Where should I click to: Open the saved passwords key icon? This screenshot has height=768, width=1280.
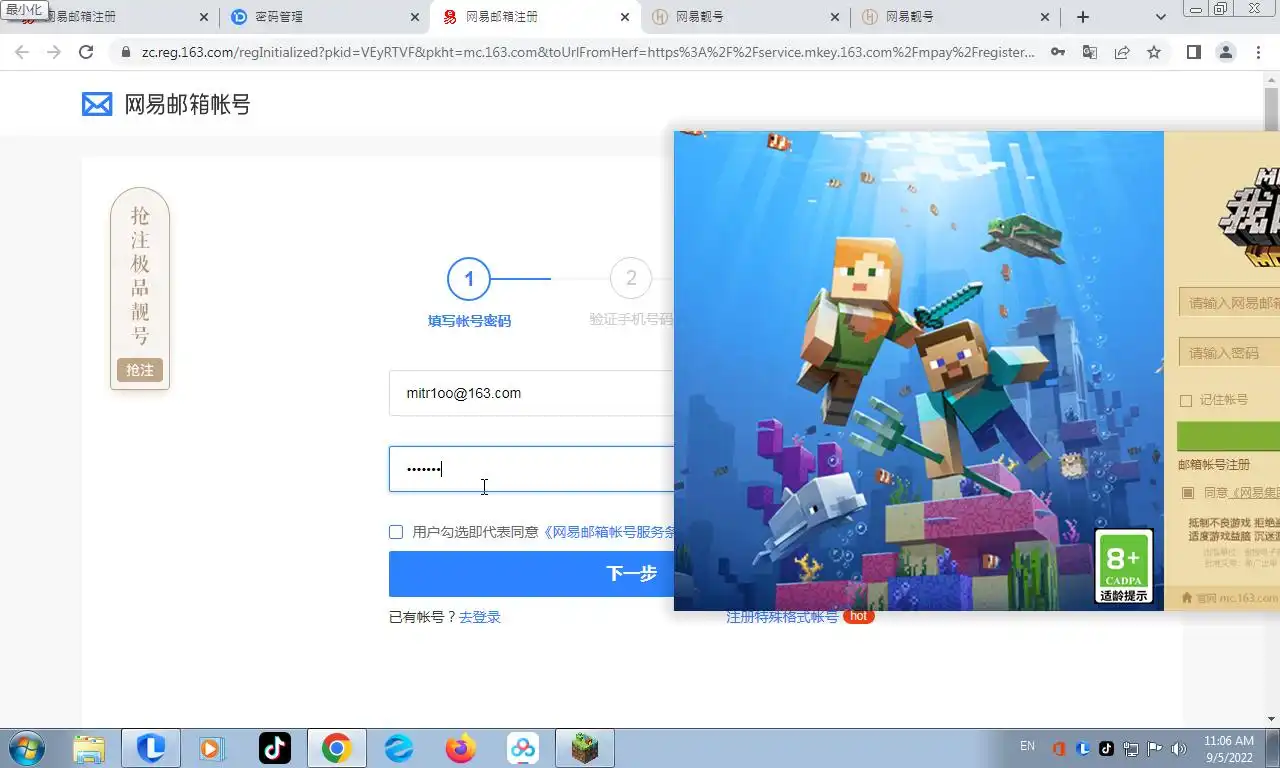click(x=1057, y=52)
